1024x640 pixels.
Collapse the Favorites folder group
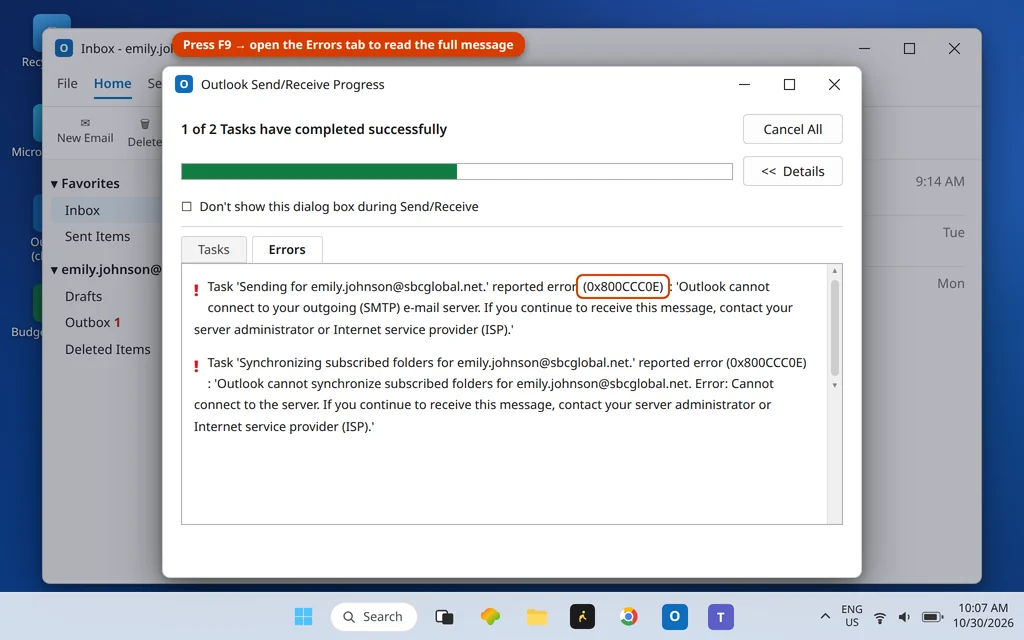pos(54,184)
